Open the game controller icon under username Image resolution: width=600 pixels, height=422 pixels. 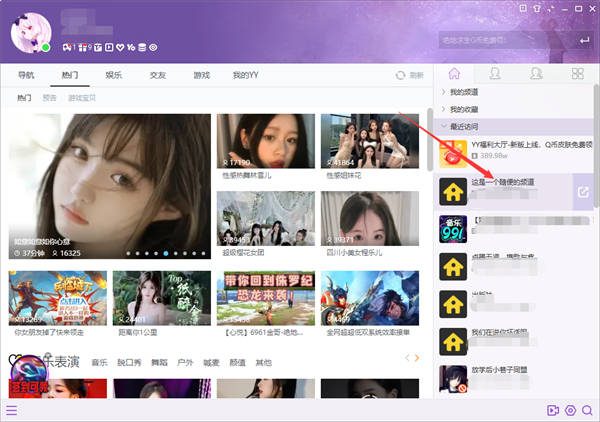coord(67,47)
